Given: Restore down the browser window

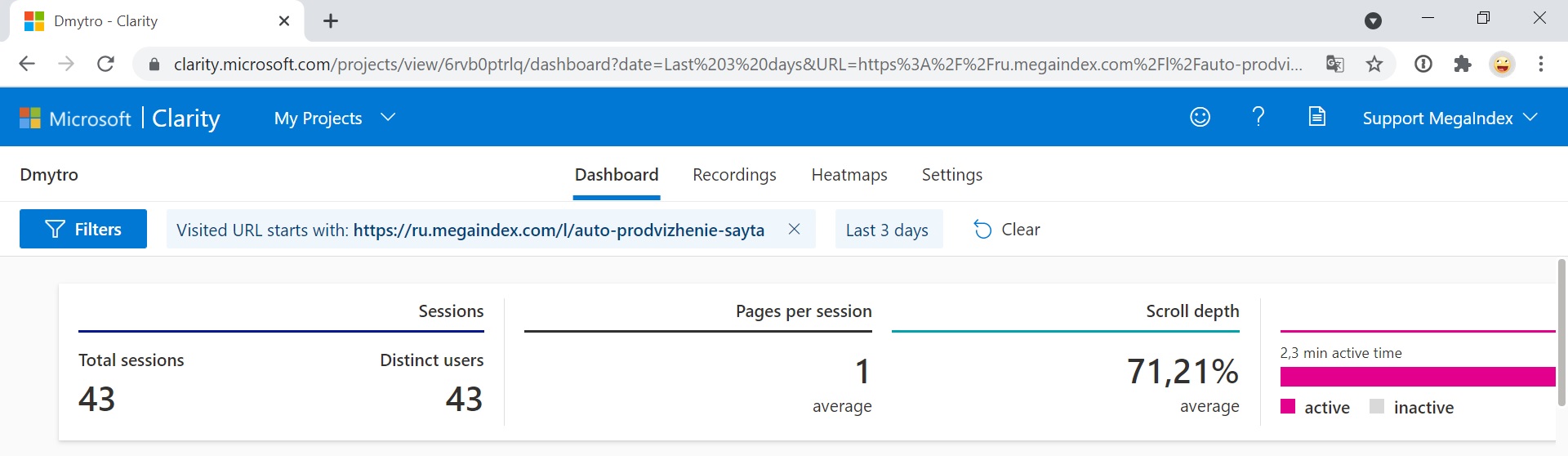Looking at the screenshot, I should (1484, 18).
